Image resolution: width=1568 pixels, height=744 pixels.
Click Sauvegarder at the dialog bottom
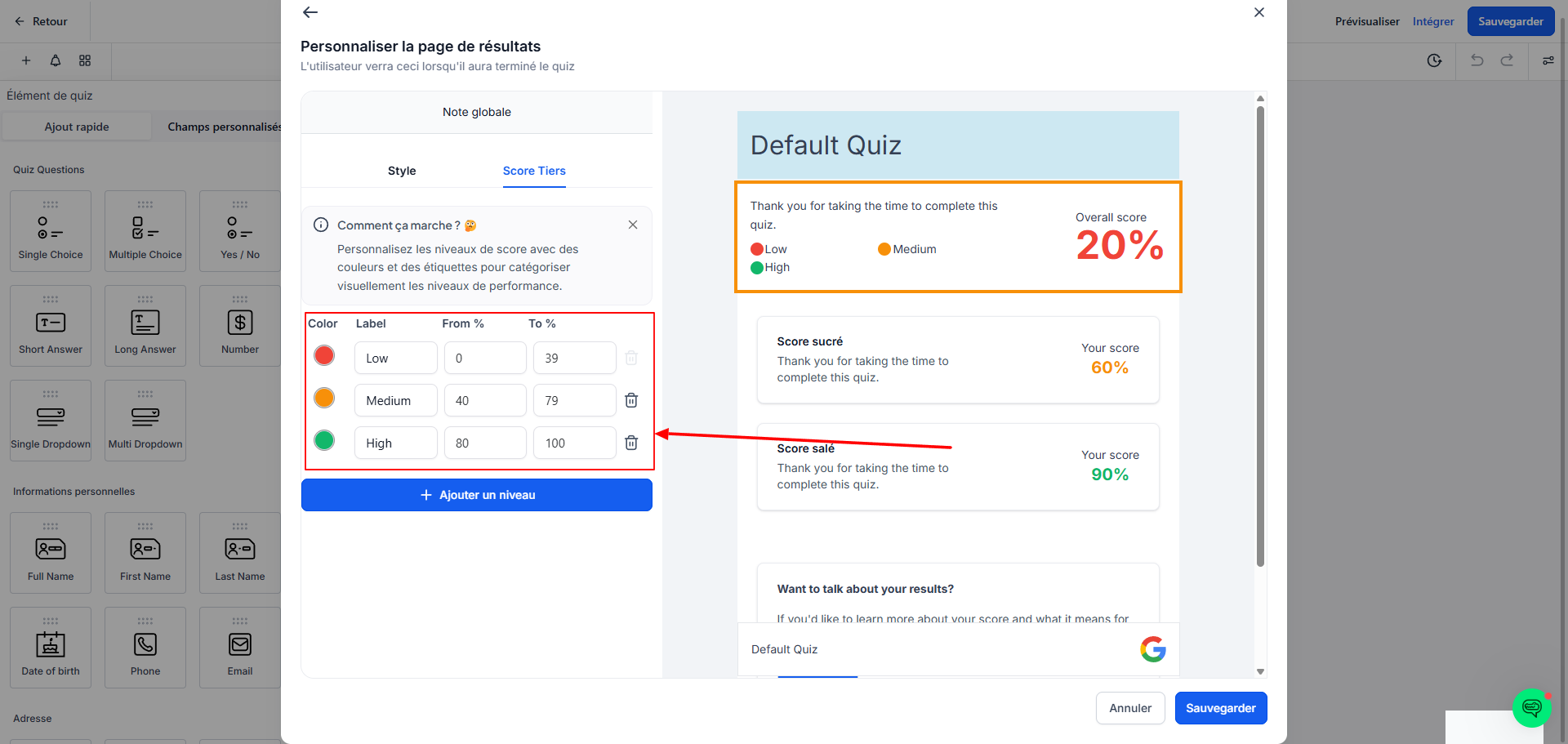(x=1221, y=708)
